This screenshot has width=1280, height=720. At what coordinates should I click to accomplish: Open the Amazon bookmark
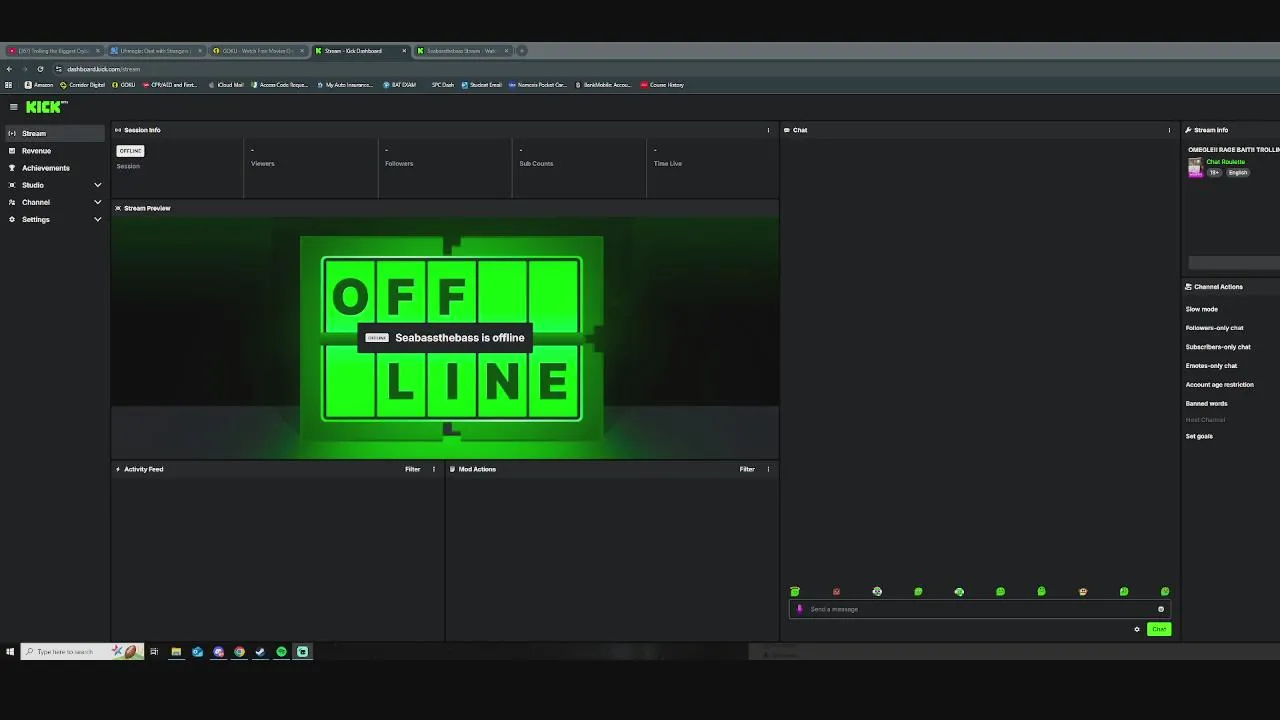[x=39, y=85]
